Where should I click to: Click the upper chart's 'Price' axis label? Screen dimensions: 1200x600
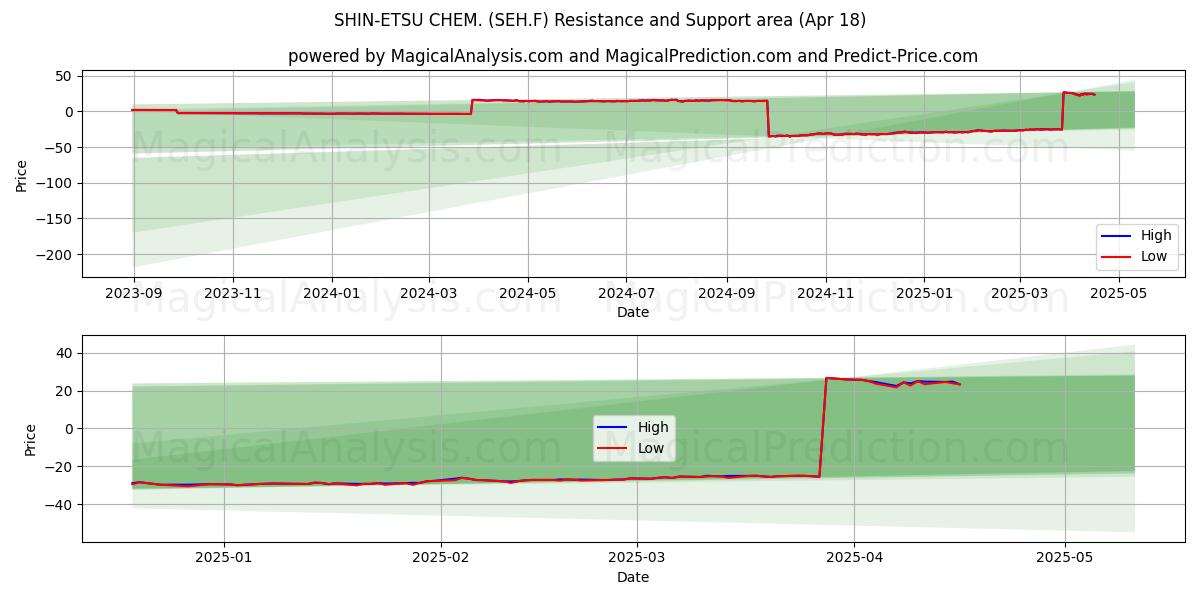[x=22, y=174]
